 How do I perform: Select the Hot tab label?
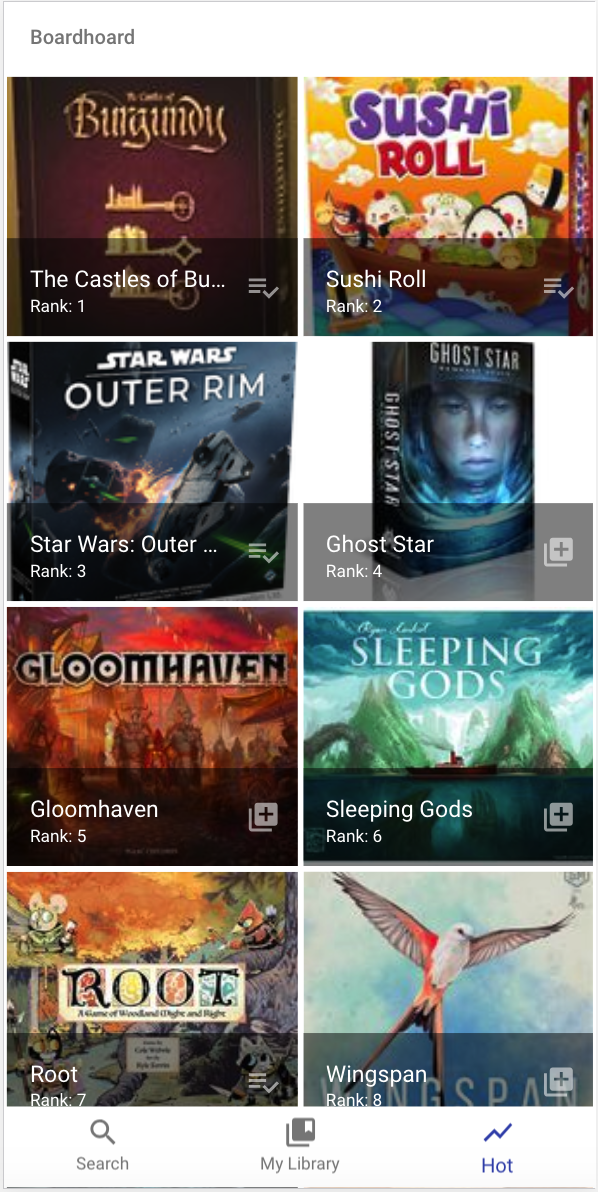coord(497,1165)
